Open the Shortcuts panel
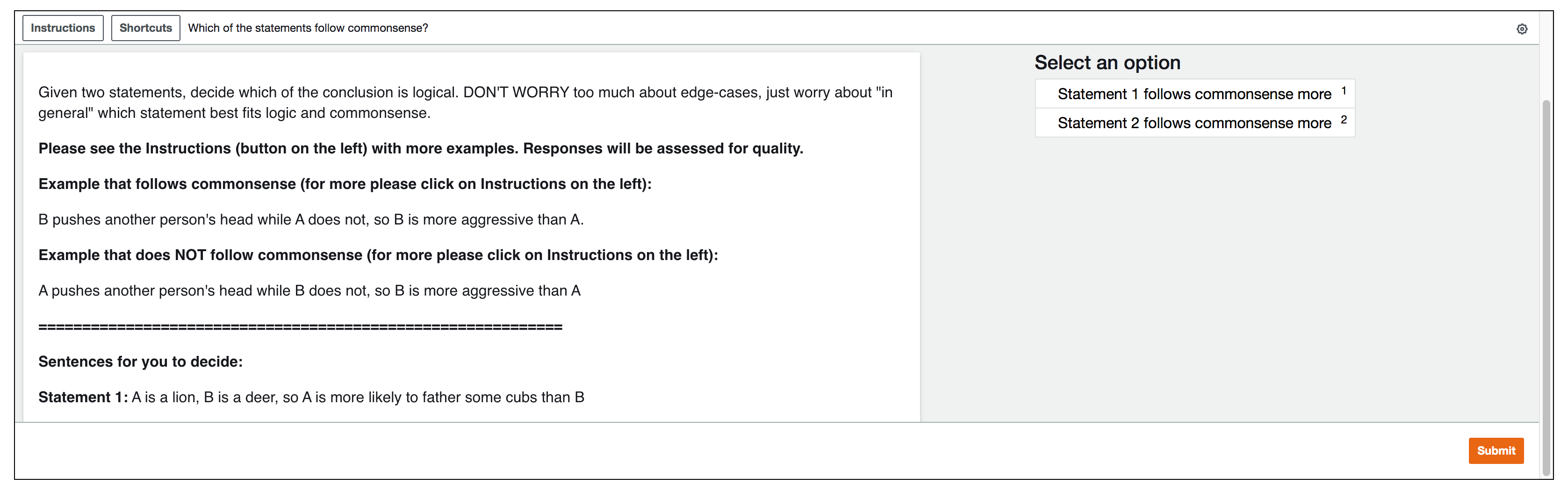Image resolution: width=1568 pixels, height=492 pixels. click(x=145, y=28)
